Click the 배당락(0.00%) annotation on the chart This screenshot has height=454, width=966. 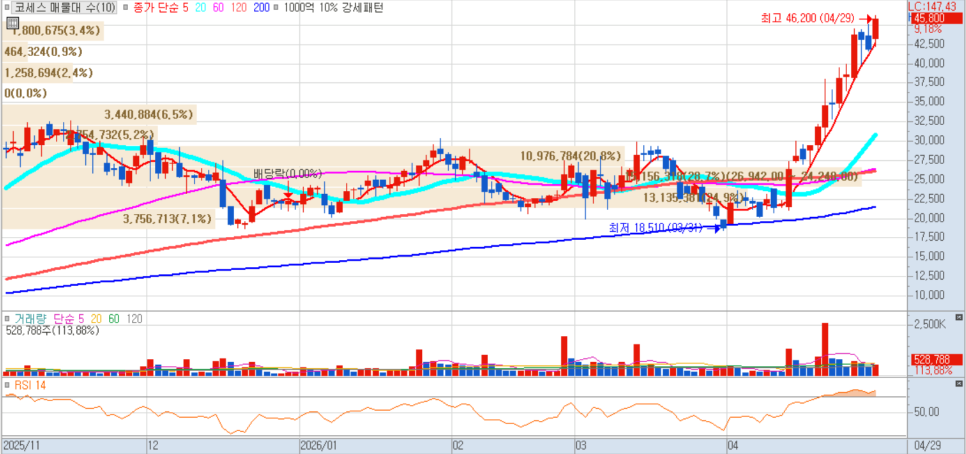click(288, 174)
